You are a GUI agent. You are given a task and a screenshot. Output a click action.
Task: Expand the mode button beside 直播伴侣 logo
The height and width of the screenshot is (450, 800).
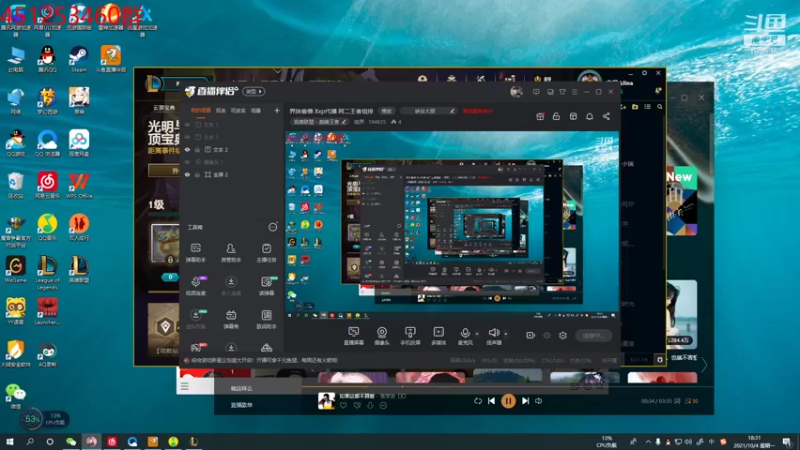[x=254, y=91]
